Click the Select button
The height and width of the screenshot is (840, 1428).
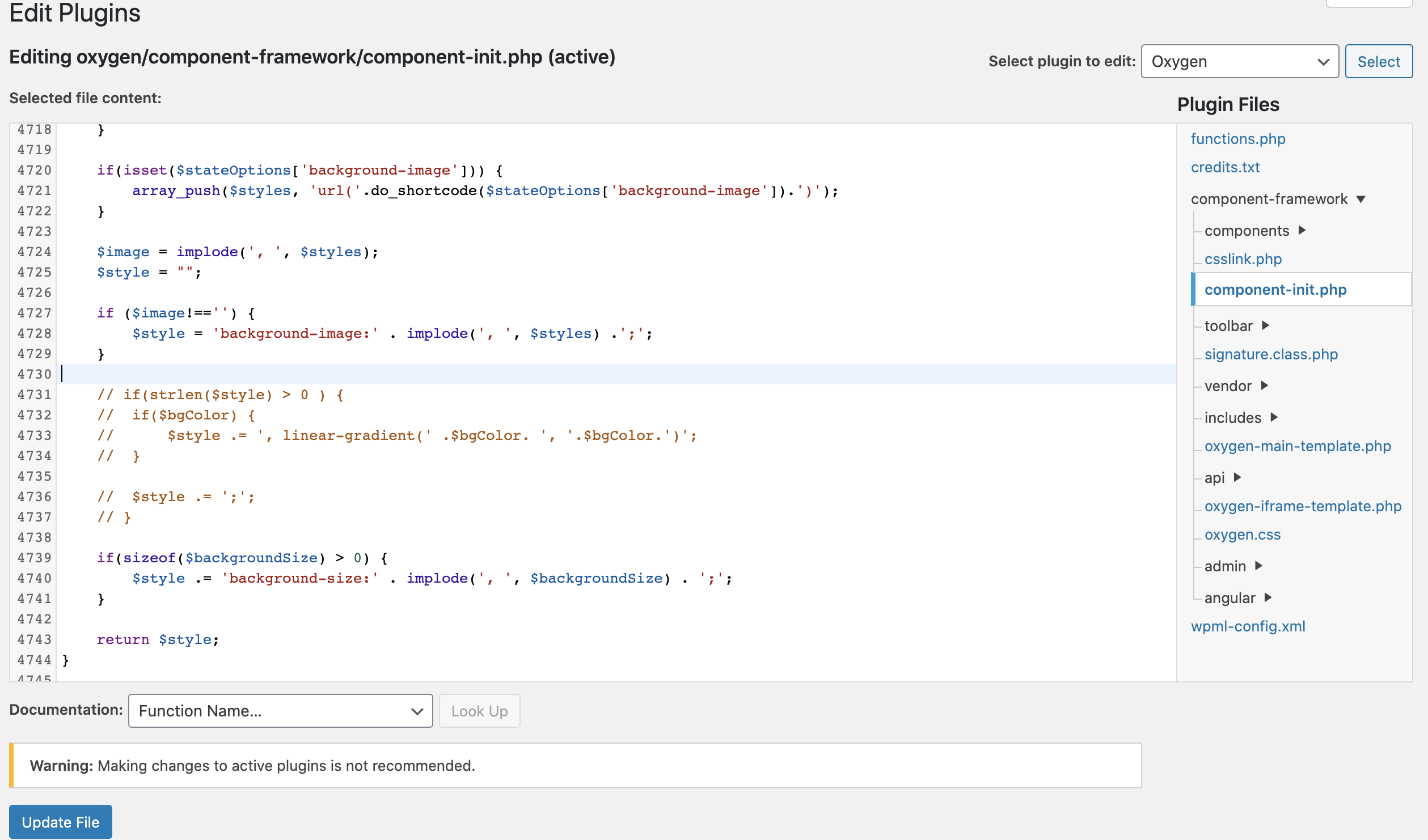click(1379, 61)
